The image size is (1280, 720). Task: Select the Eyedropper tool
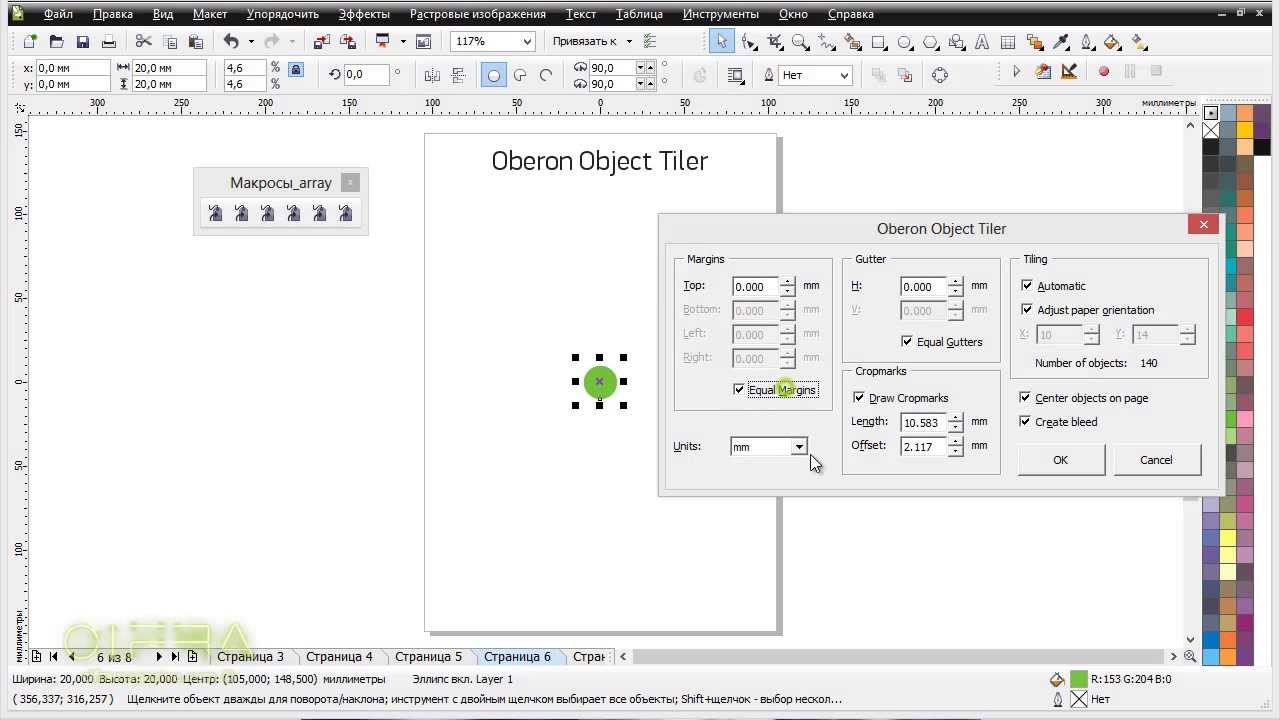pyautogui.click(x=1061, y=42)
